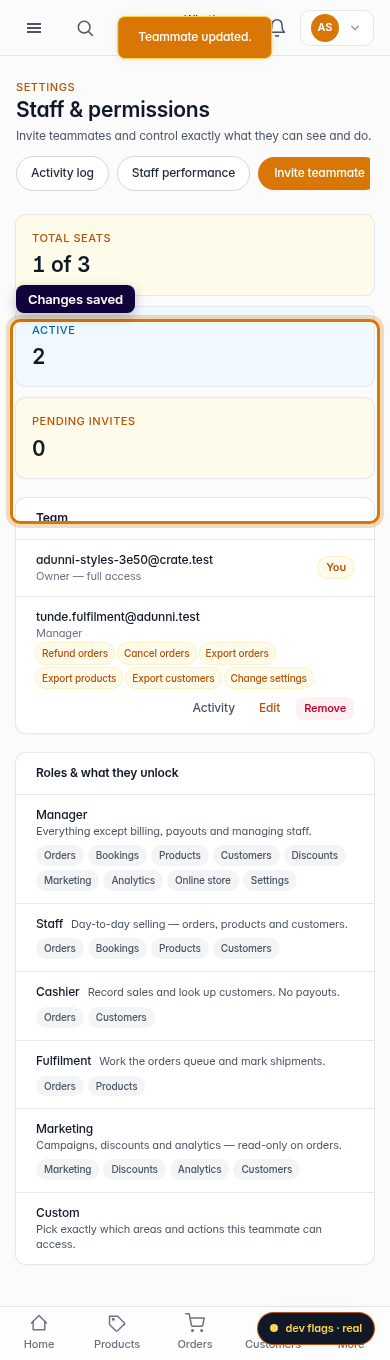
Task: Click Bookings tag under Staff role
Action: pos(117,948)
